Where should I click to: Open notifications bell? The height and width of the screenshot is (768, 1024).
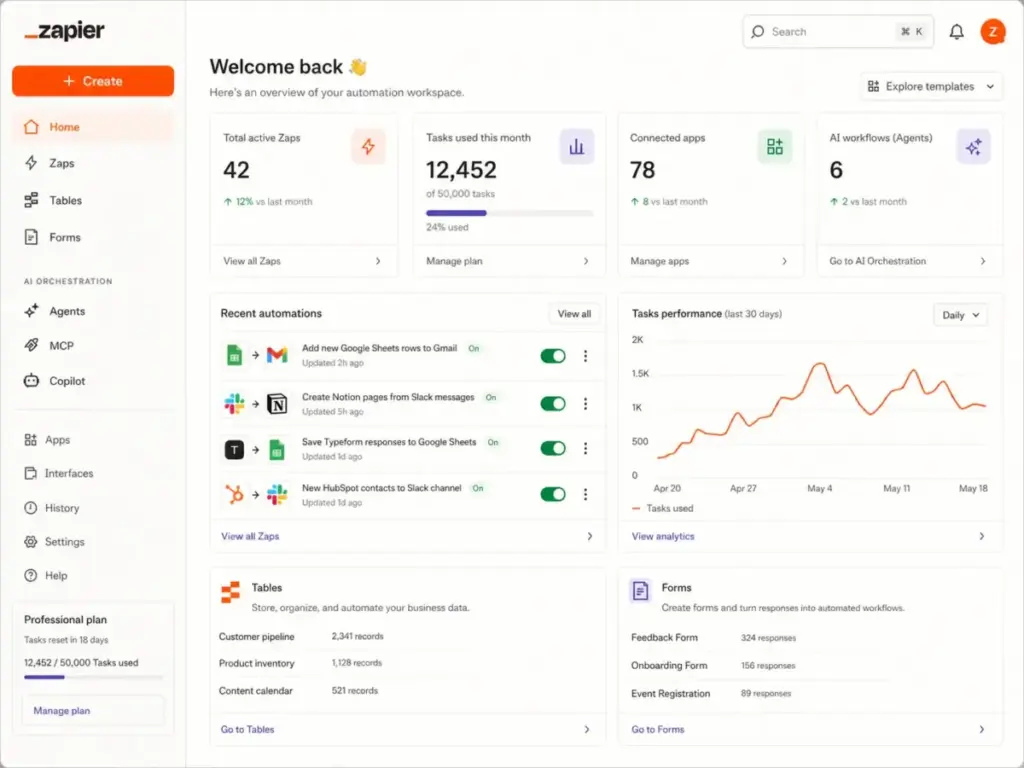point(956,31)
